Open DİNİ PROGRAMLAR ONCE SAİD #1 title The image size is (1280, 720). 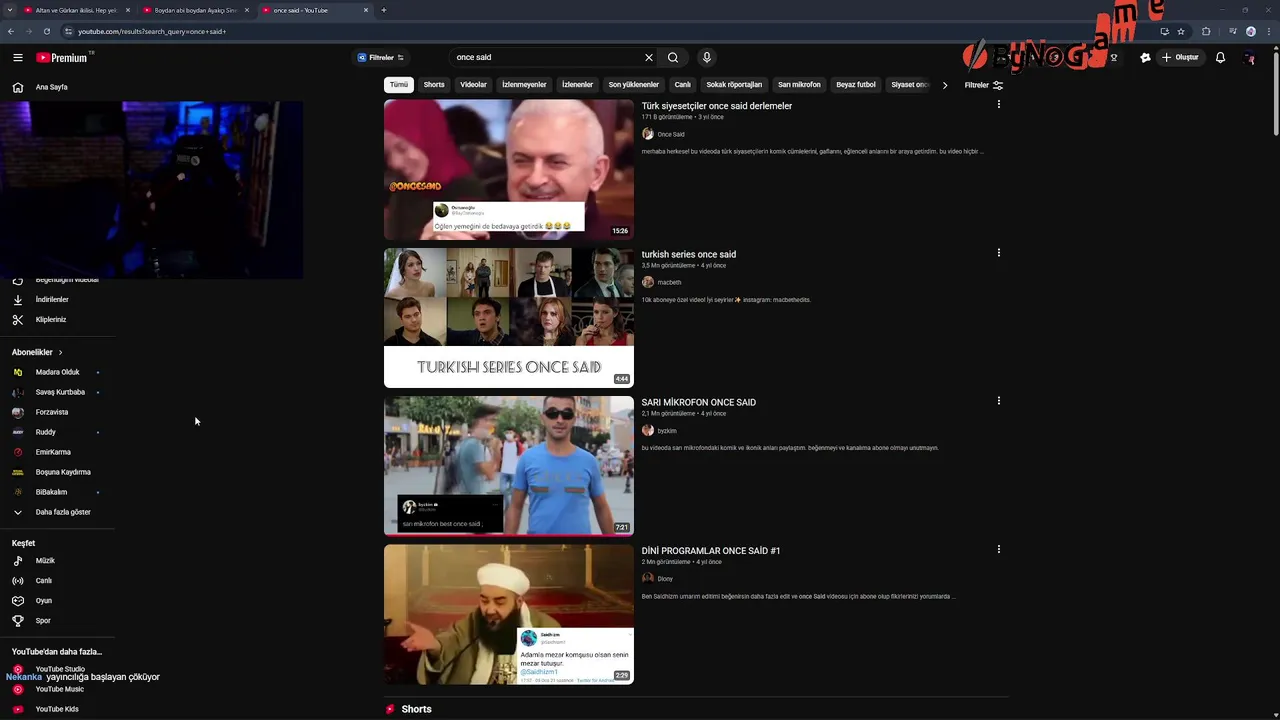pos(711,551)
